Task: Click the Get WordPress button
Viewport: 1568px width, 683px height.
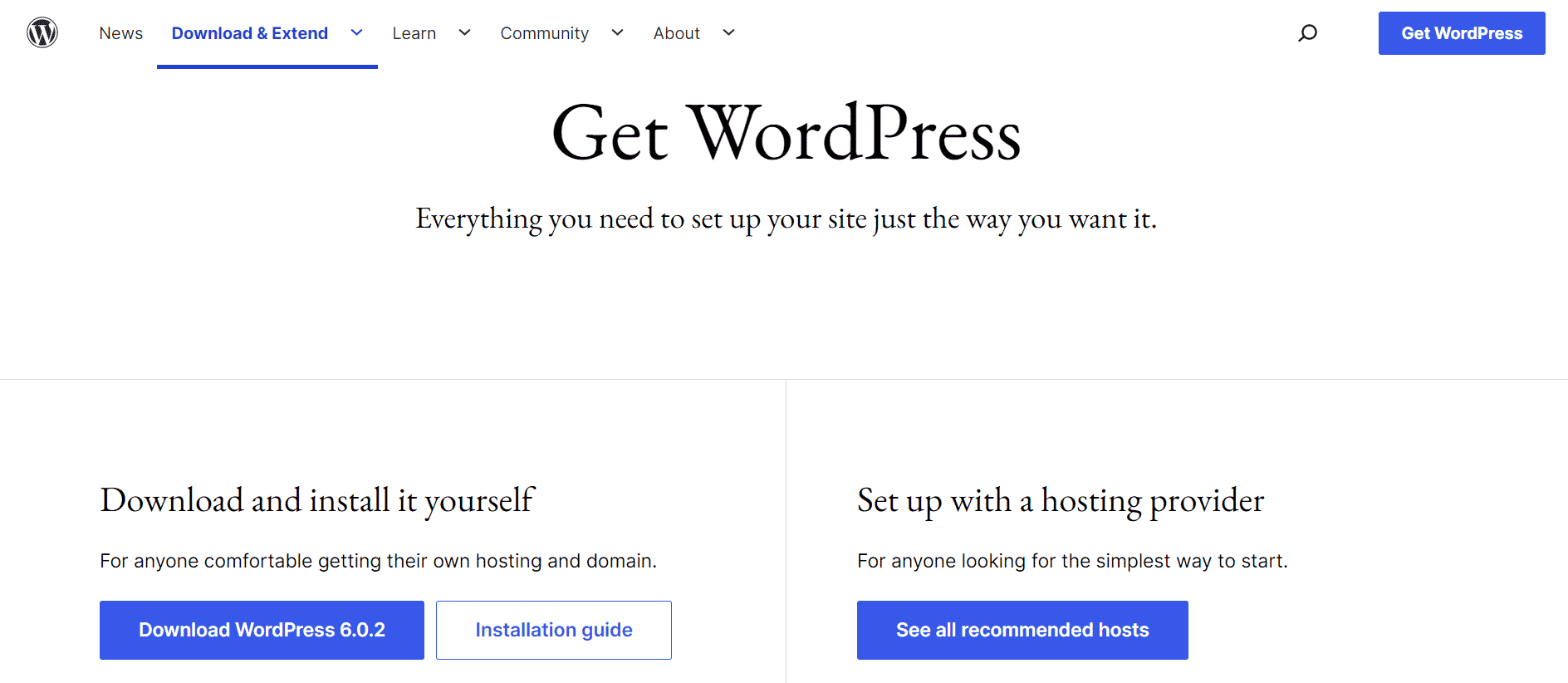Action: tap(1462, 33)
